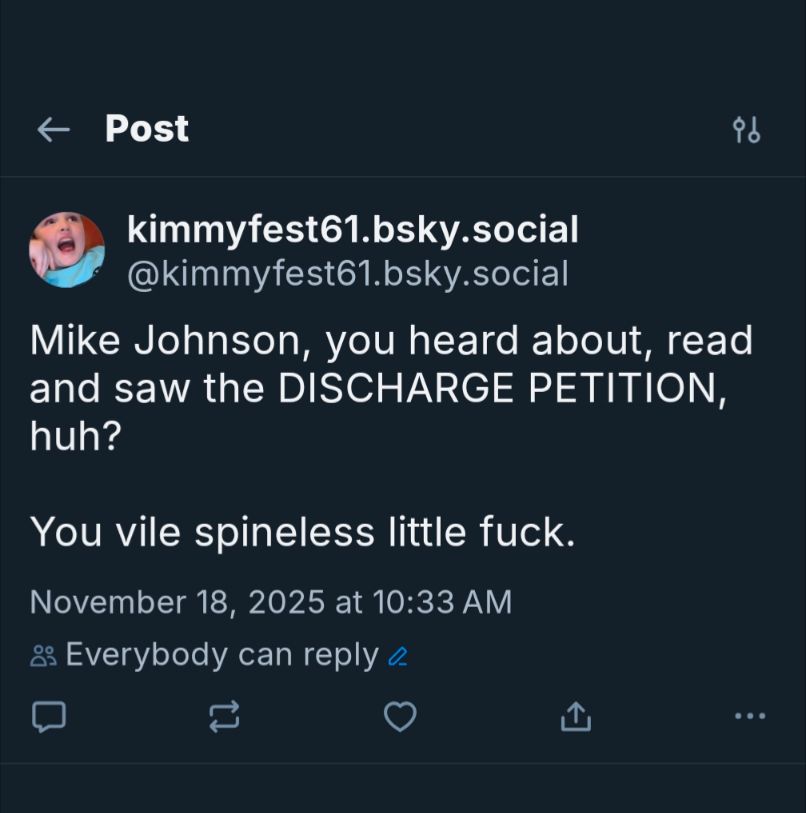806x813 pixels.
Task: Repost this post using the arrows icon
Action: click(x=224, y=716)
